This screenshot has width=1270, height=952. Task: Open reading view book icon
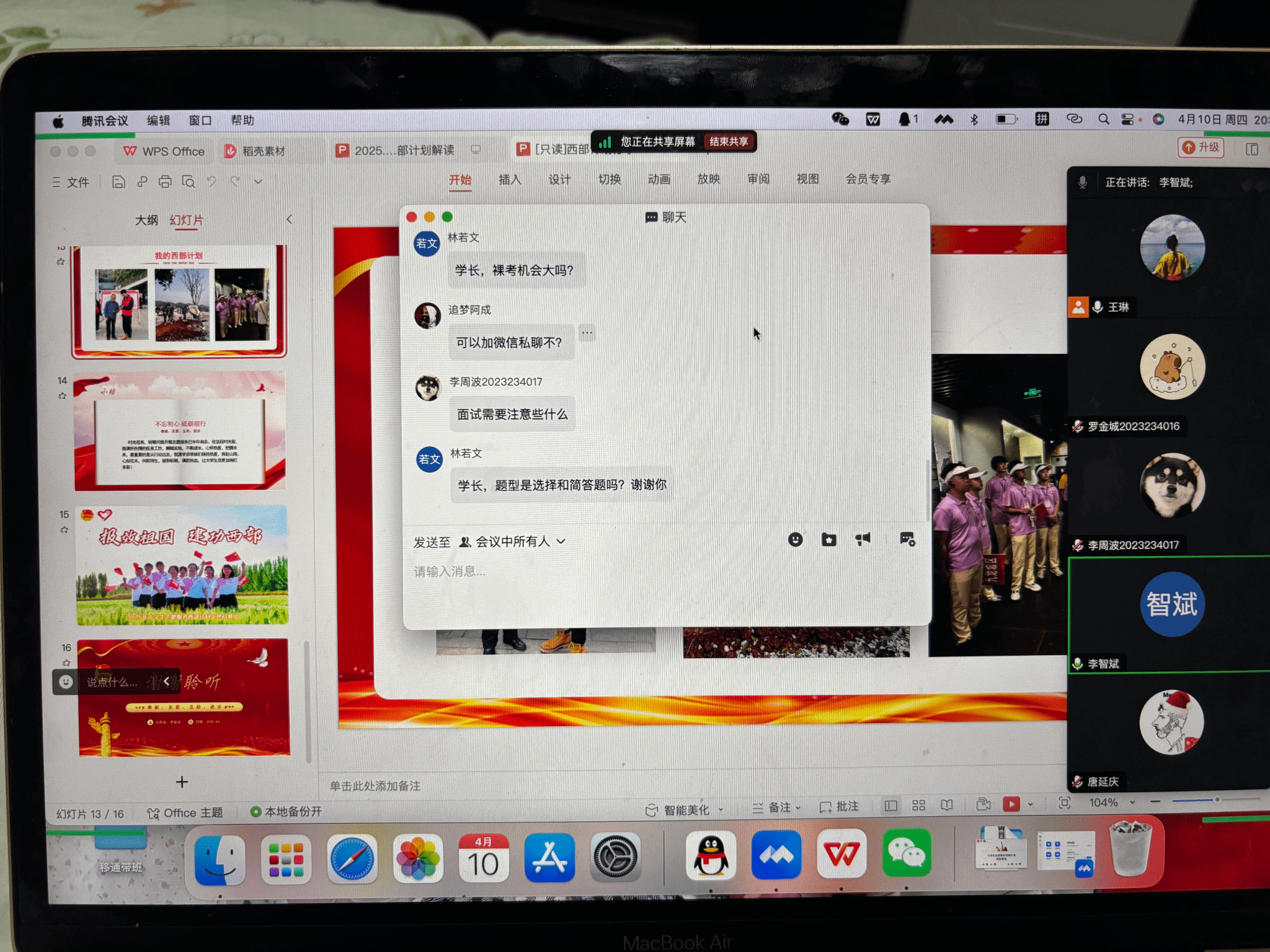click(x=946, y=805)
